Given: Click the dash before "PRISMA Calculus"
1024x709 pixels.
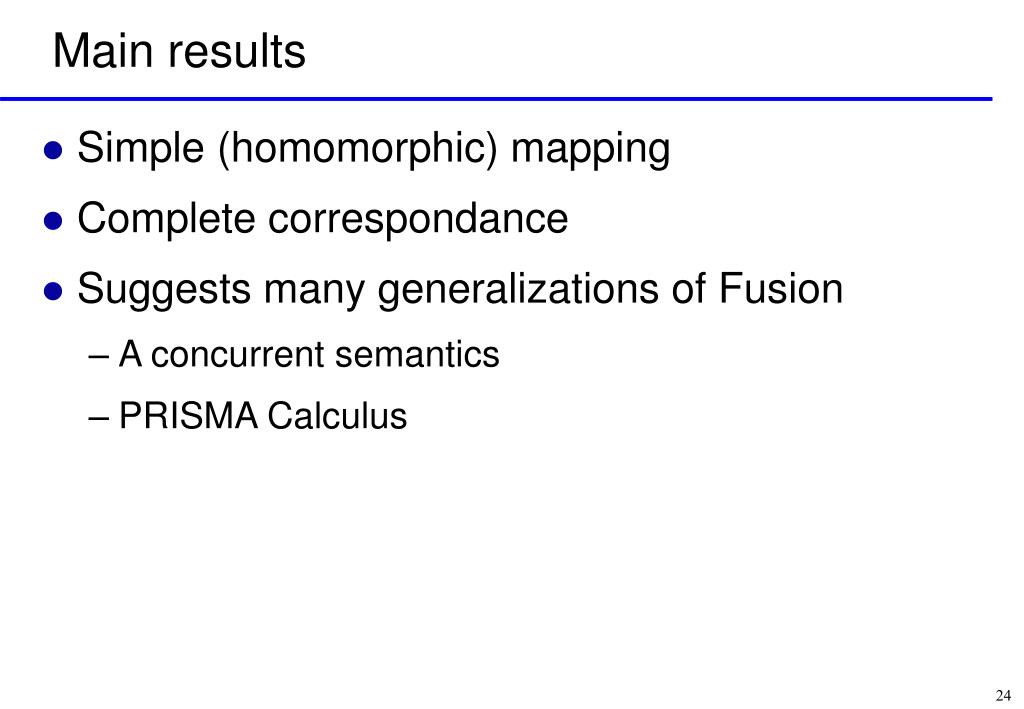Looking at the screenshot, I should point(97,418).
